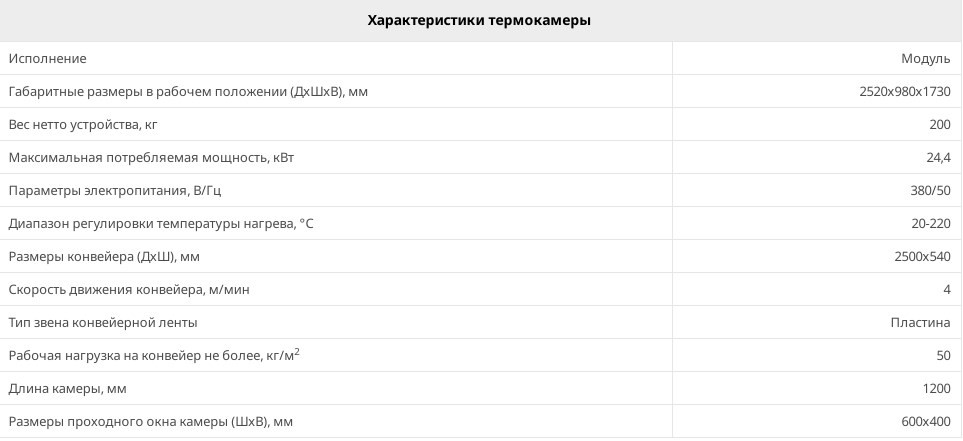Select the "Исполнение" row label

pyautogui.click(x=48, y=59)
